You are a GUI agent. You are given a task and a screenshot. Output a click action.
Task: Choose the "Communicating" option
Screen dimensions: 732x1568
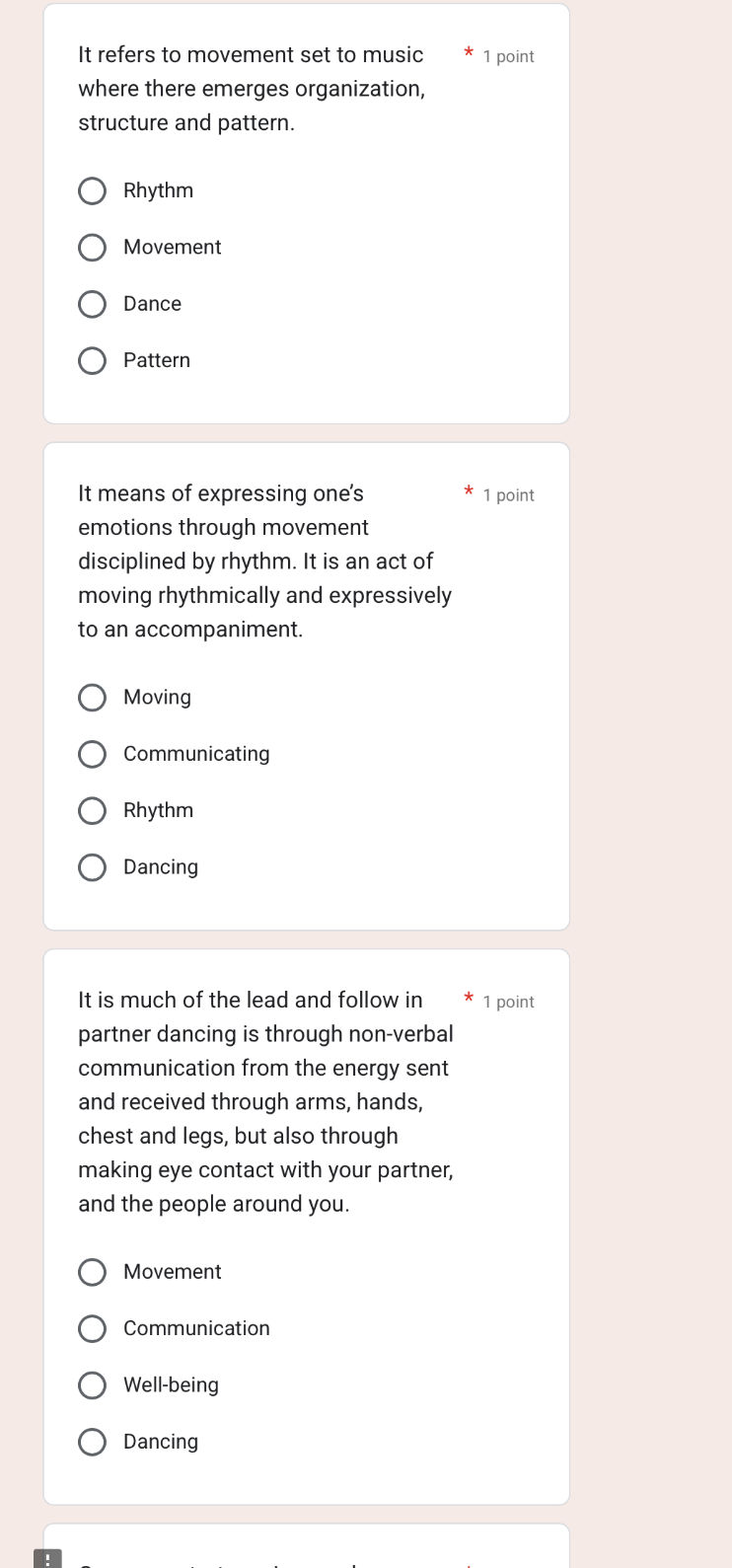[x=92, y=754]
